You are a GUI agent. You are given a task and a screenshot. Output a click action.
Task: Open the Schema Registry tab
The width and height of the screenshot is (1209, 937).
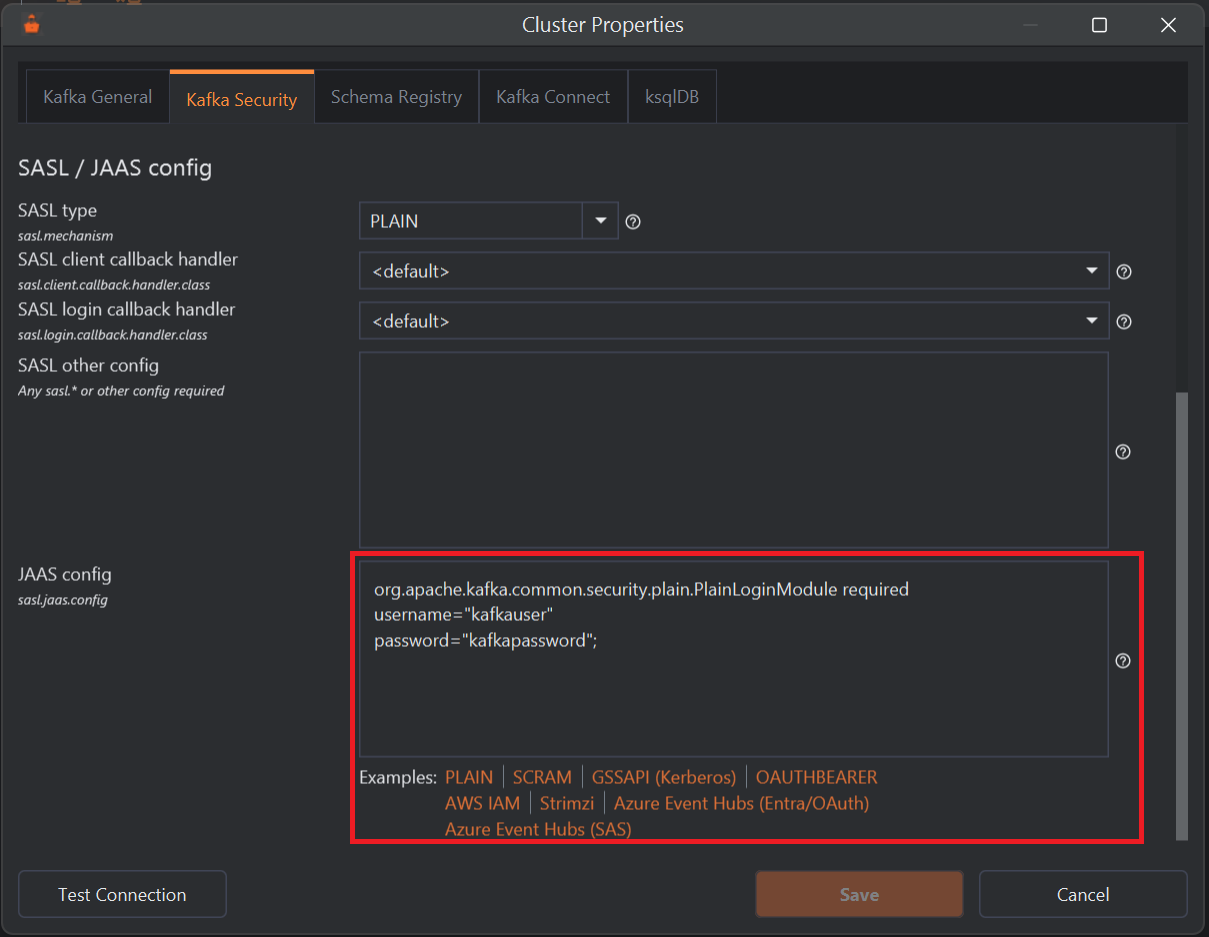(x=396, y=97)
